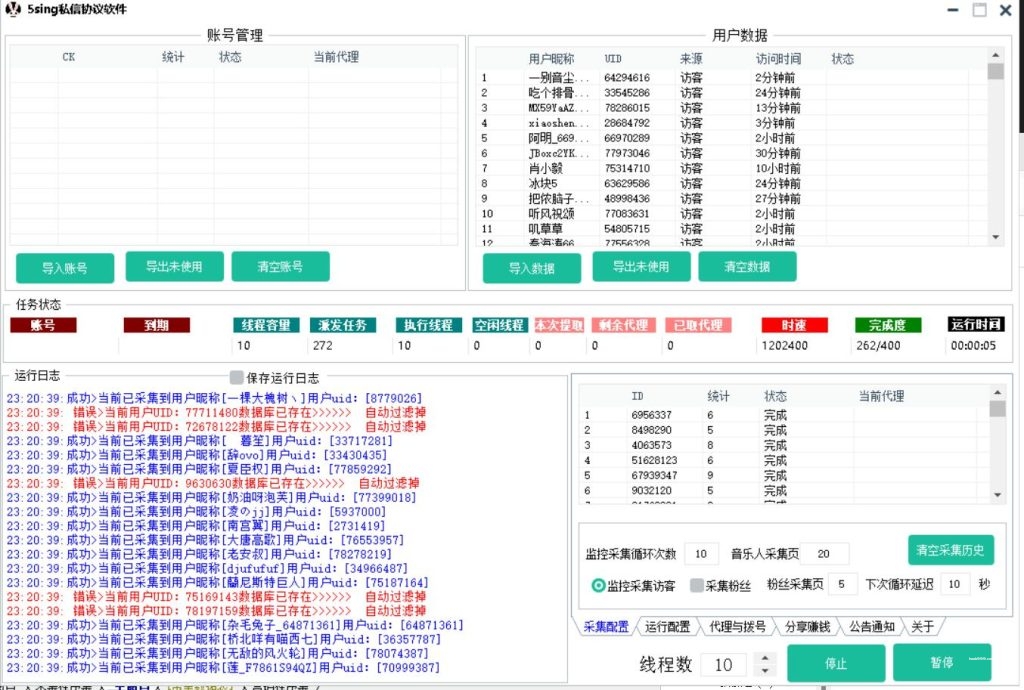Click the 下次循环延迟 input field
The height and width of the screenshot is (690, 1024).
pos(957,586)
